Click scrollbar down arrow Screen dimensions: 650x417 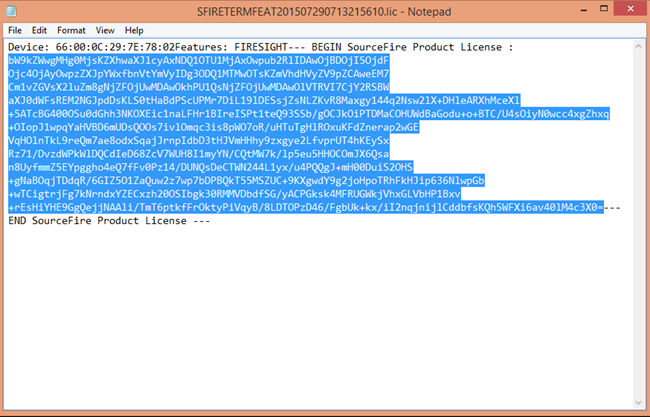coord(638,402)
